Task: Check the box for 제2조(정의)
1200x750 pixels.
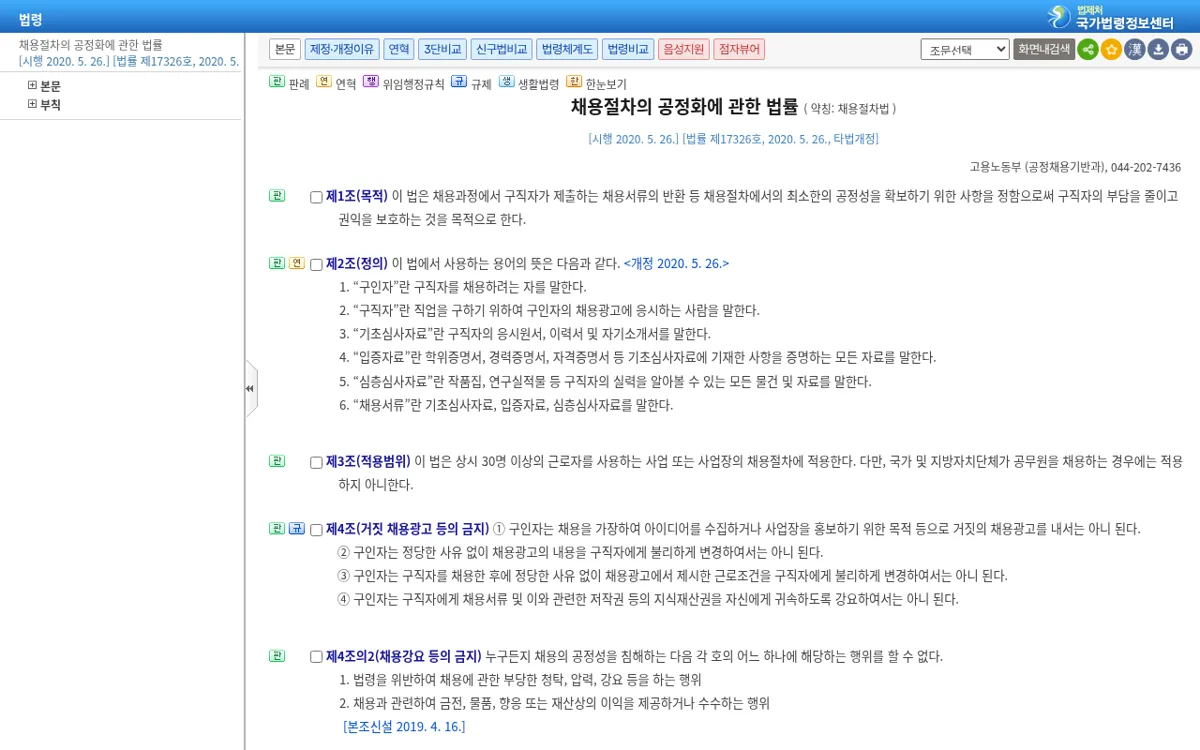Action: (x=316, y=265)
